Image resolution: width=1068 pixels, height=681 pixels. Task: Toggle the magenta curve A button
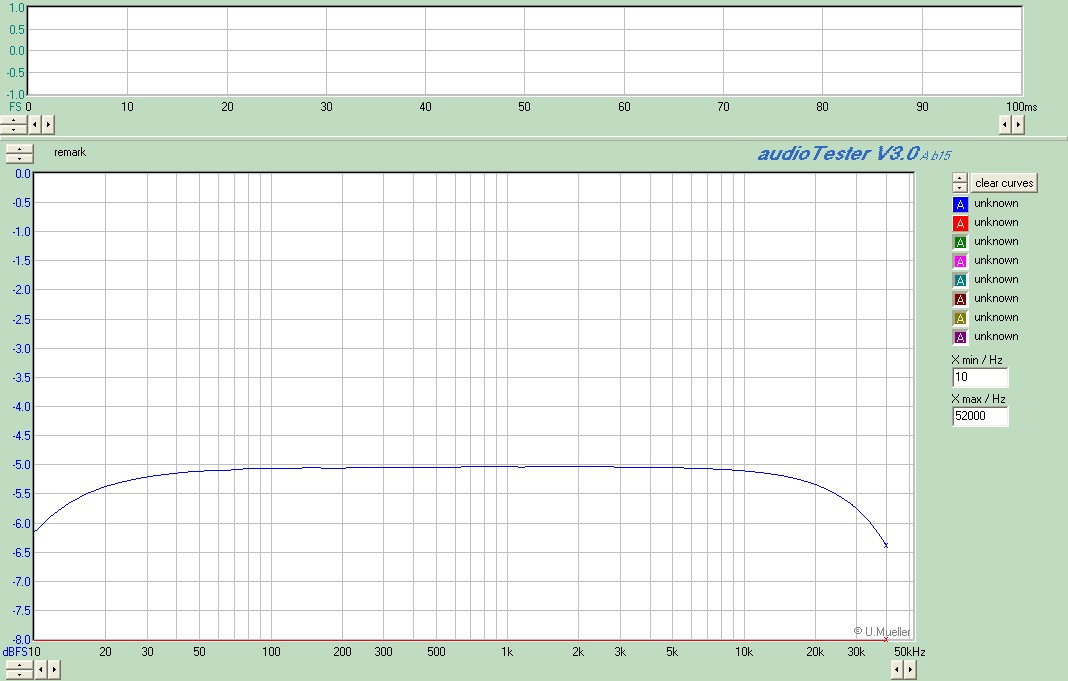(x=960, y=262)
